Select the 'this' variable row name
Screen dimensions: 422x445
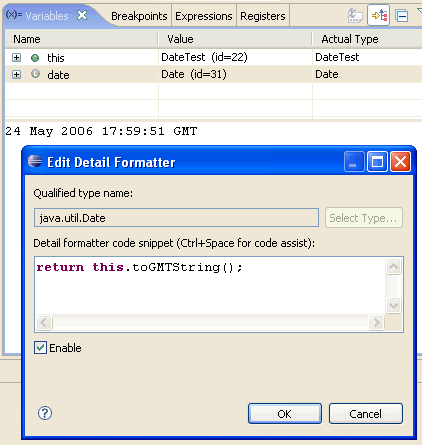[56, 58]
